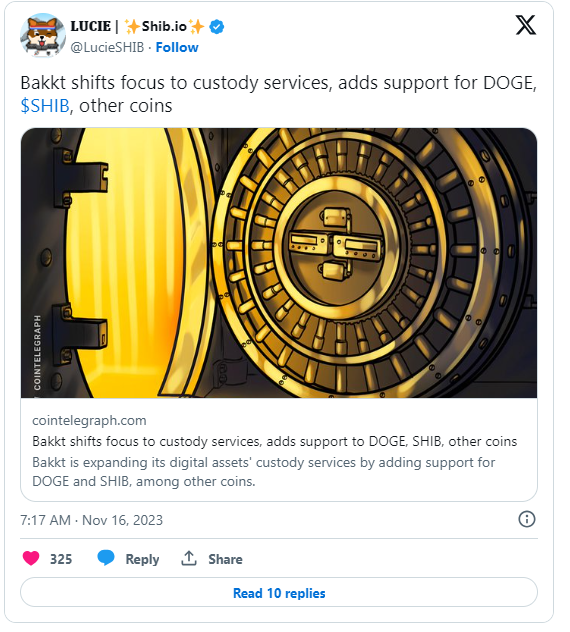Screen dimensions: 570x632
Task: Click the 325 likes count
Action: (x=61, y=559)
